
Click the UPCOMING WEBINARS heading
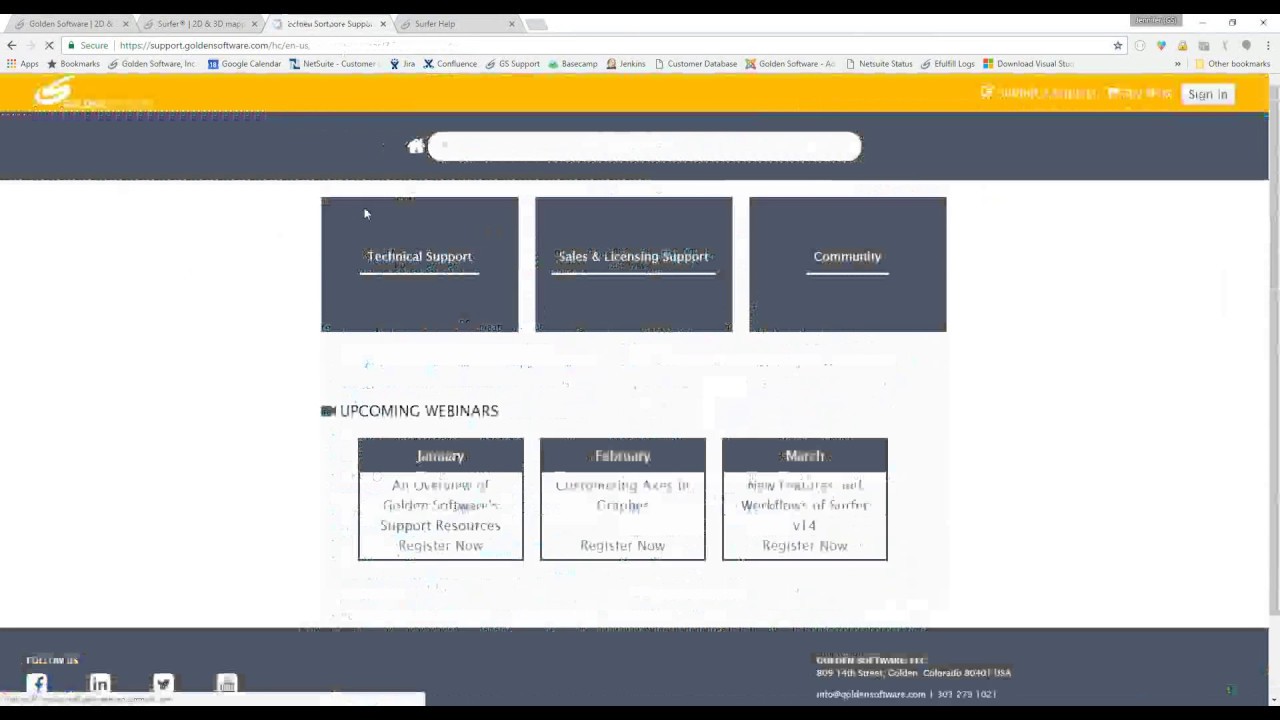pos(419,411)
